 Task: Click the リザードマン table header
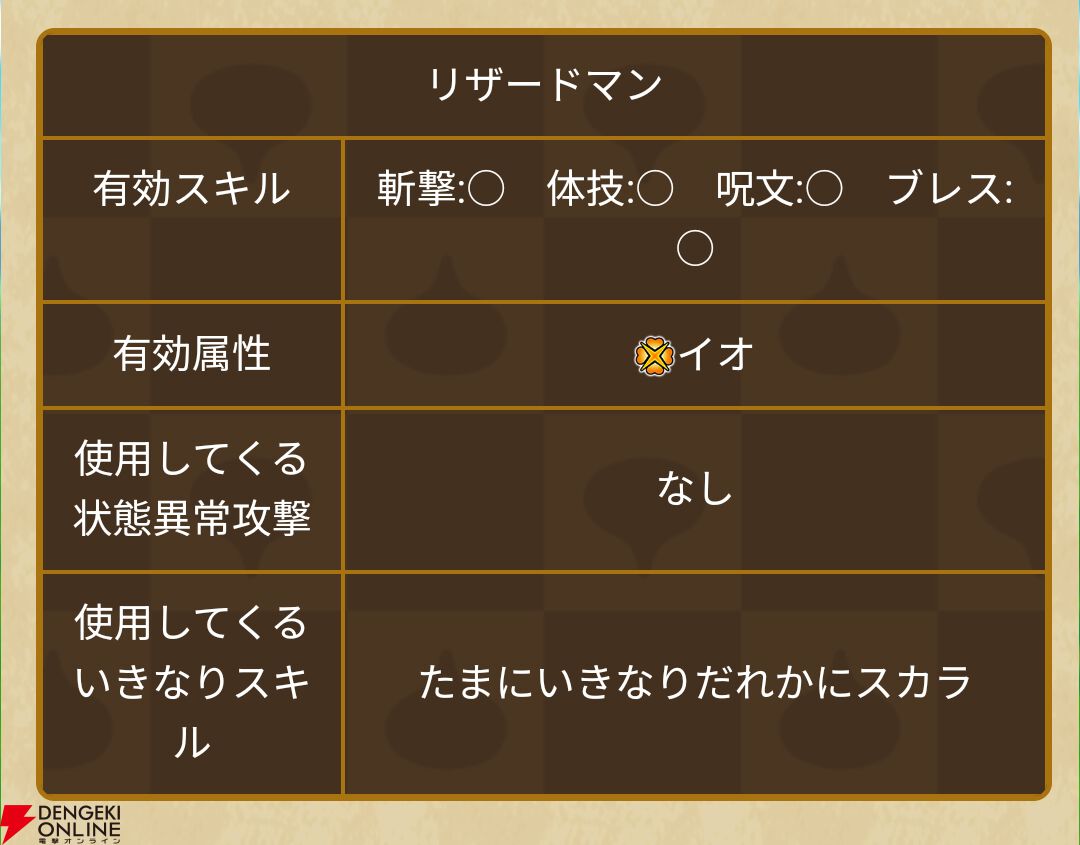544,85
